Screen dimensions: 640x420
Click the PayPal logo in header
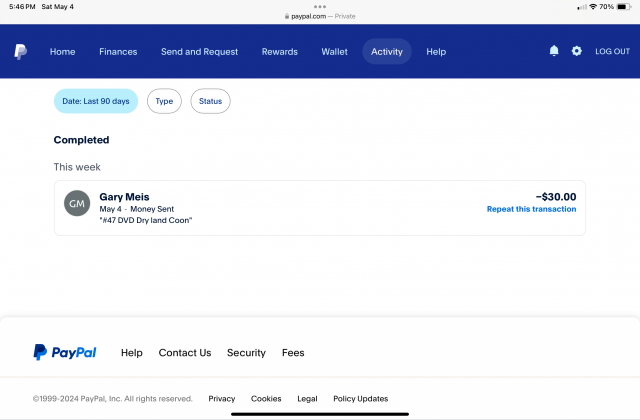(x=21, y=51)
